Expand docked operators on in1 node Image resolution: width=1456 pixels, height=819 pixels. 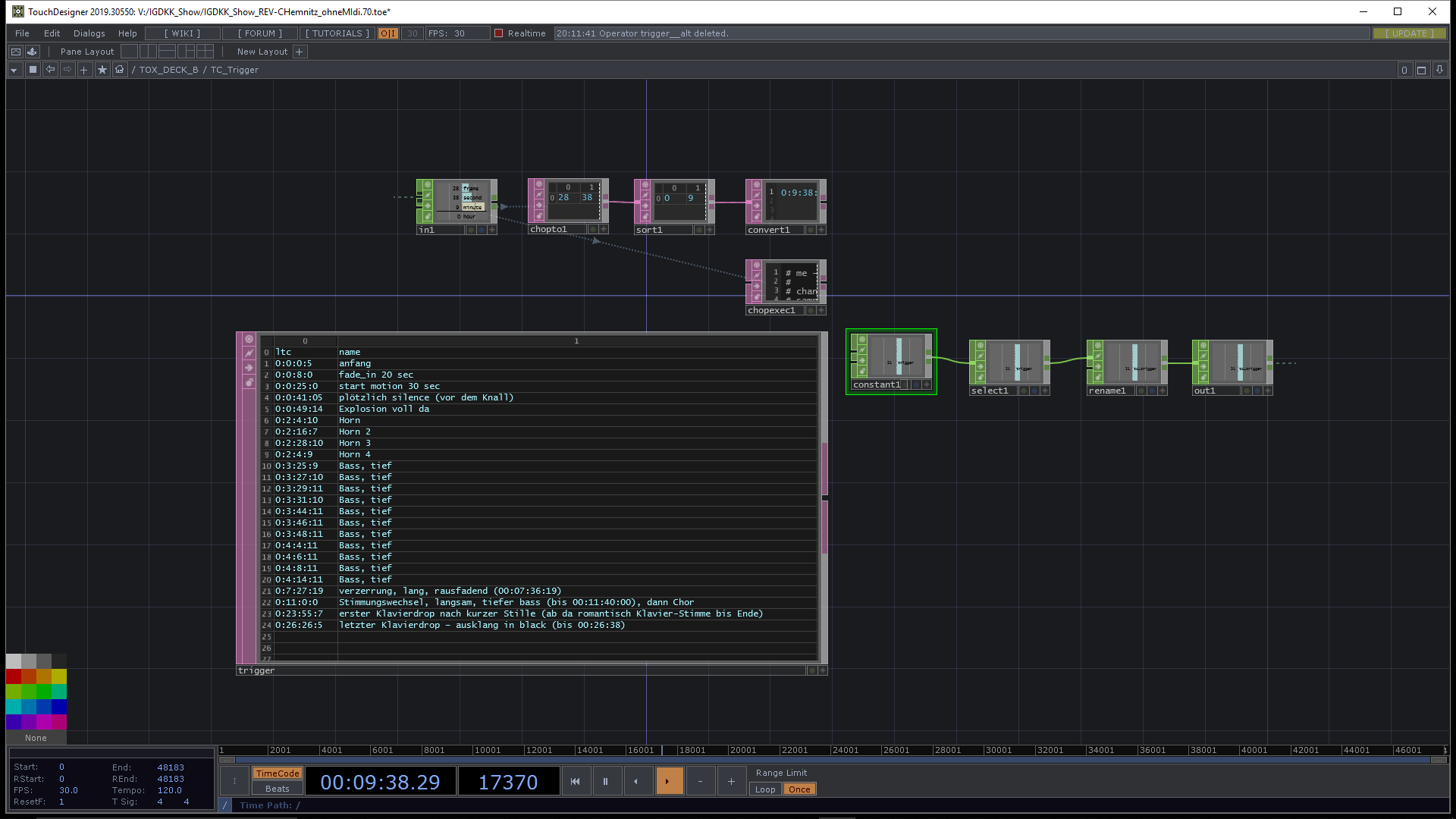[x=492, y=230]
